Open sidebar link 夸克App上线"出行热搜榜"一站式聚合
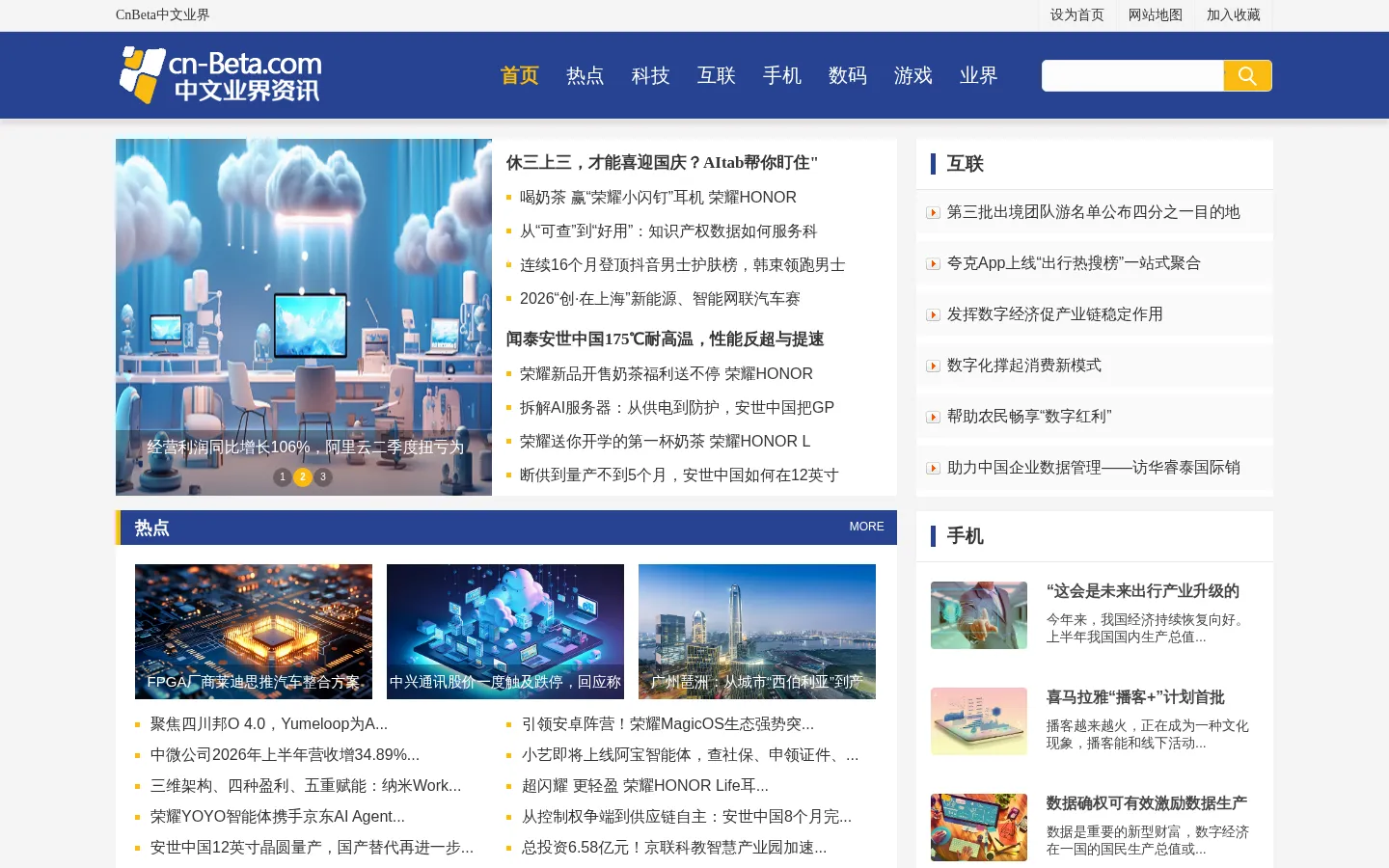Viewport: 1389px width, 868px height. click(1074, 263)
